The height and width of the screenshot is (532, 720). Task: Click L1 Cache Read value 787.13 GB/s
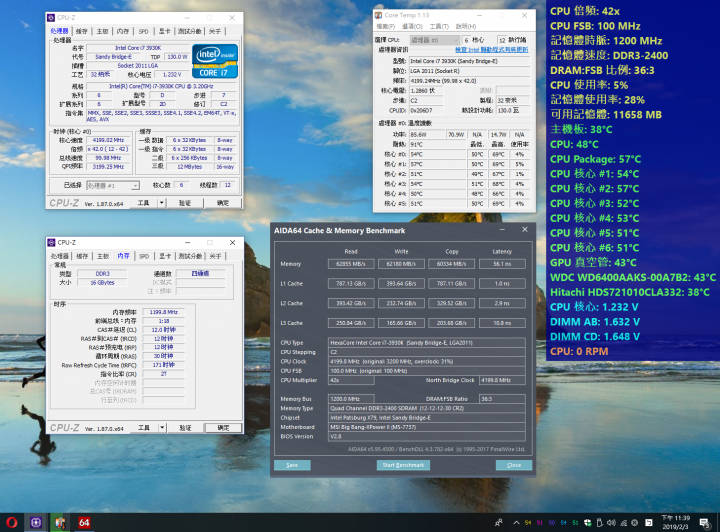(351, 284)
